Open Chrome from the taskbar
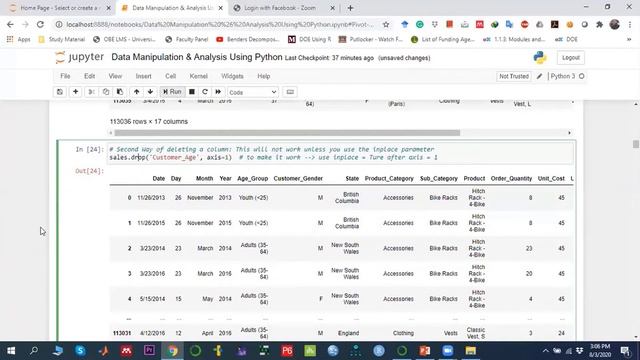Screen dimensions: 640x360 [173, 351]
